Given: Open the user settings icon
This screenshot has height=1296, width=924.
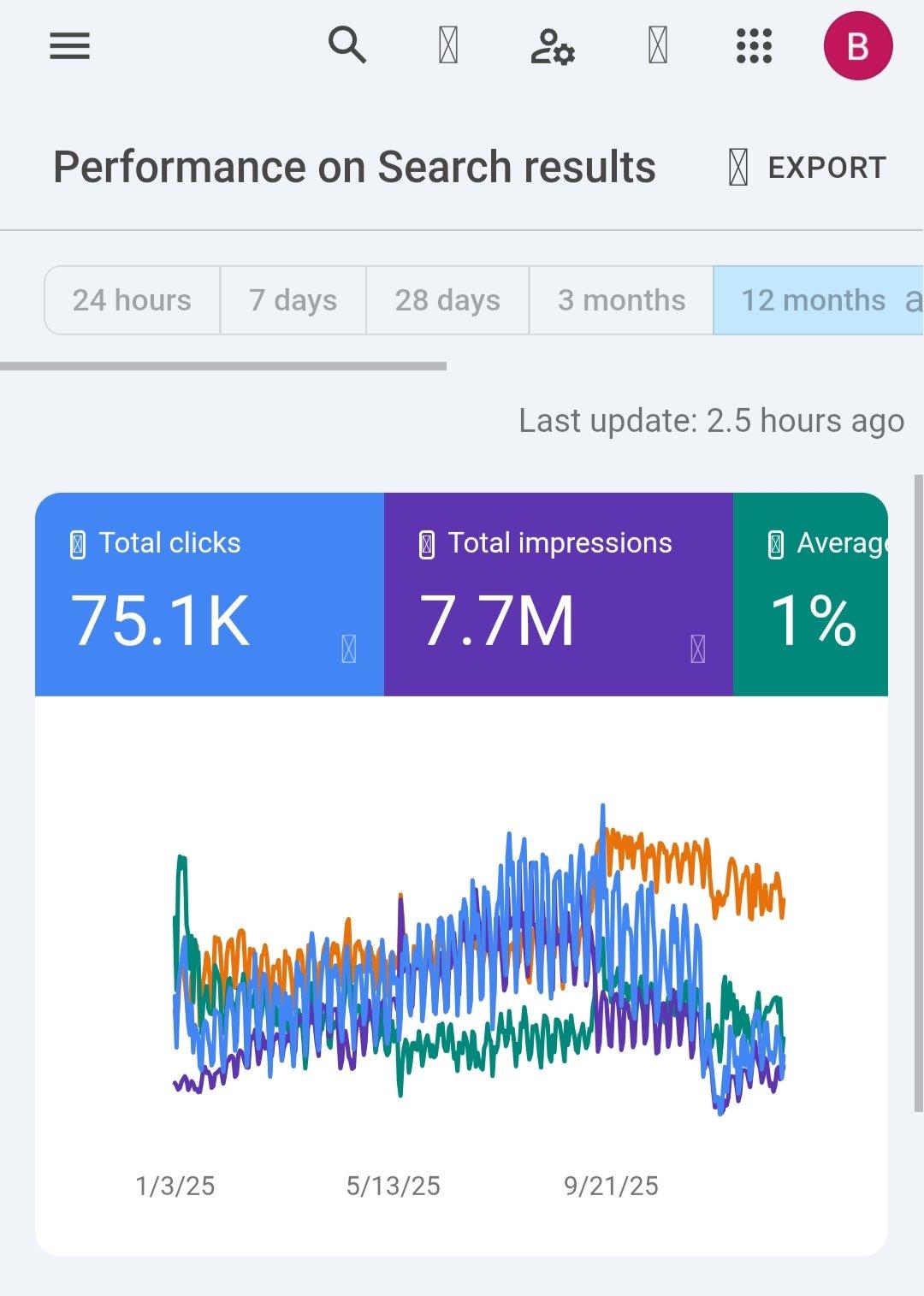Looking at the screenshot, I should 552,46.
